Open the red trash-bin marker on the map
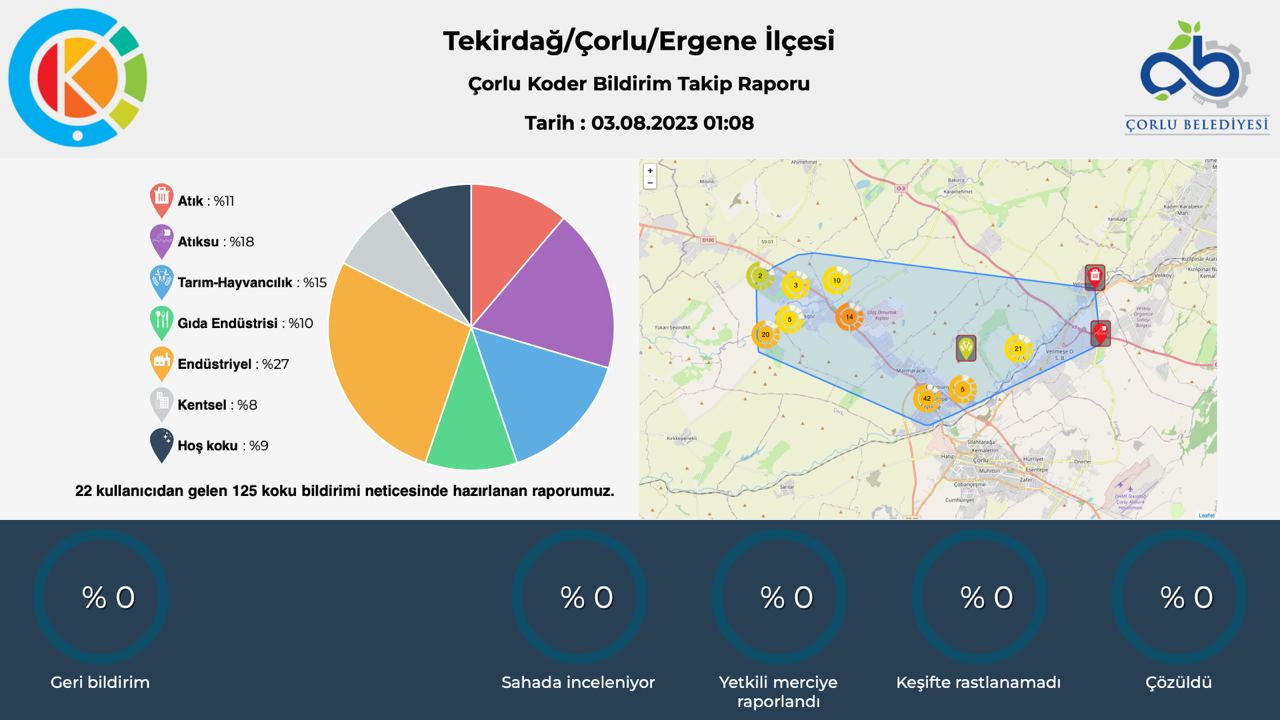1280x720 pixels. click(x=1095, y=277)
